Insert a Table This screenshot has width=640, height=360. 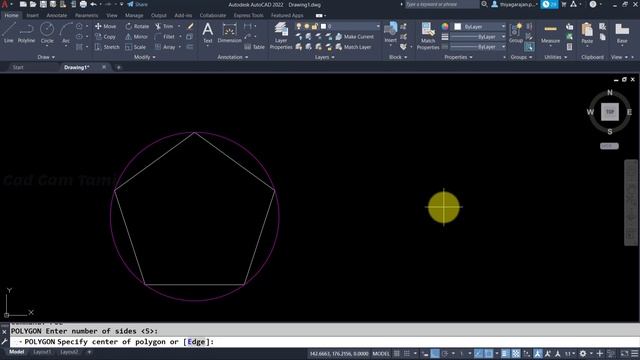[x=255, y=47]
